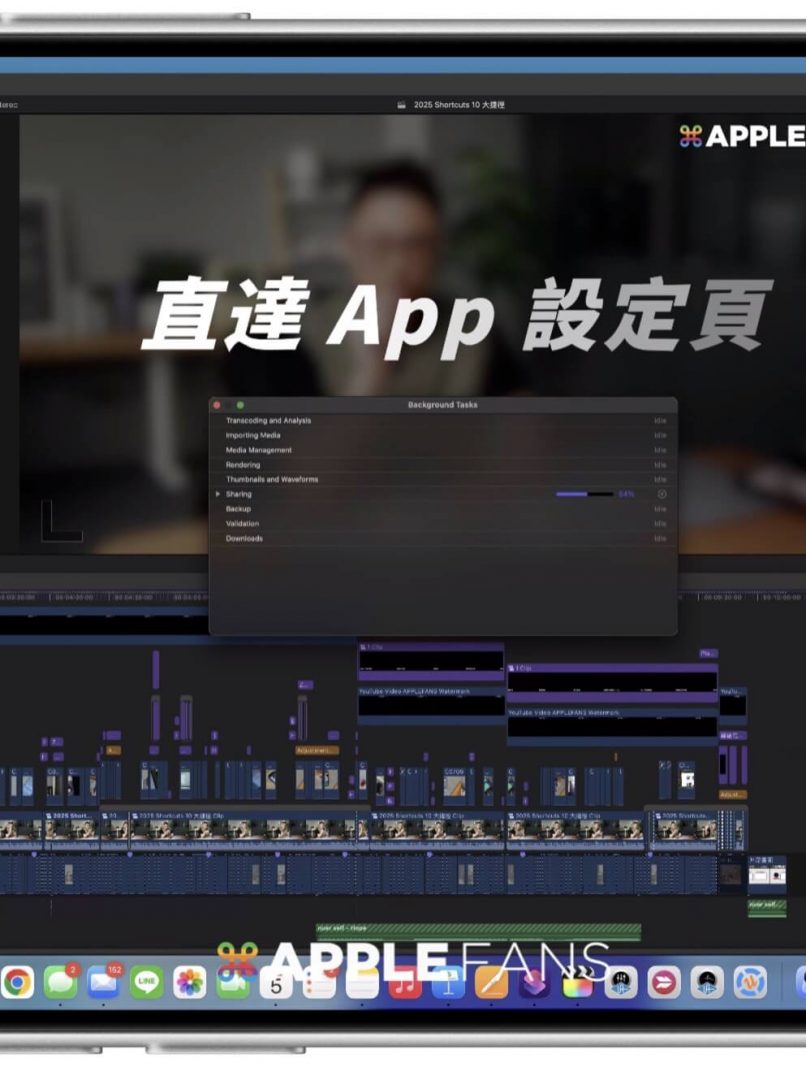Switch to Final Cut Pro in the Dock
Screen dimensions: 806x1067
tap(578, 983)
